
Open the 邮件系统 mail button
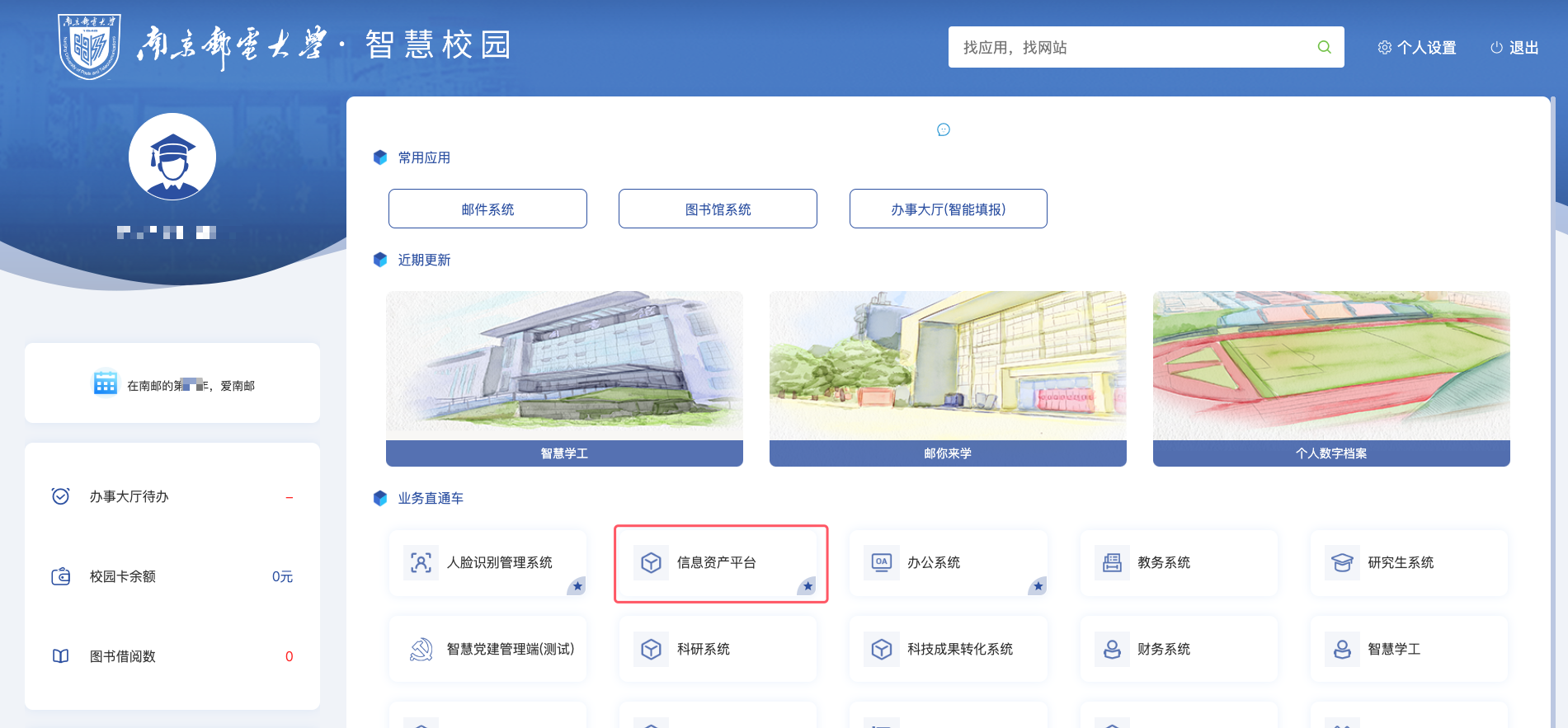487,209
